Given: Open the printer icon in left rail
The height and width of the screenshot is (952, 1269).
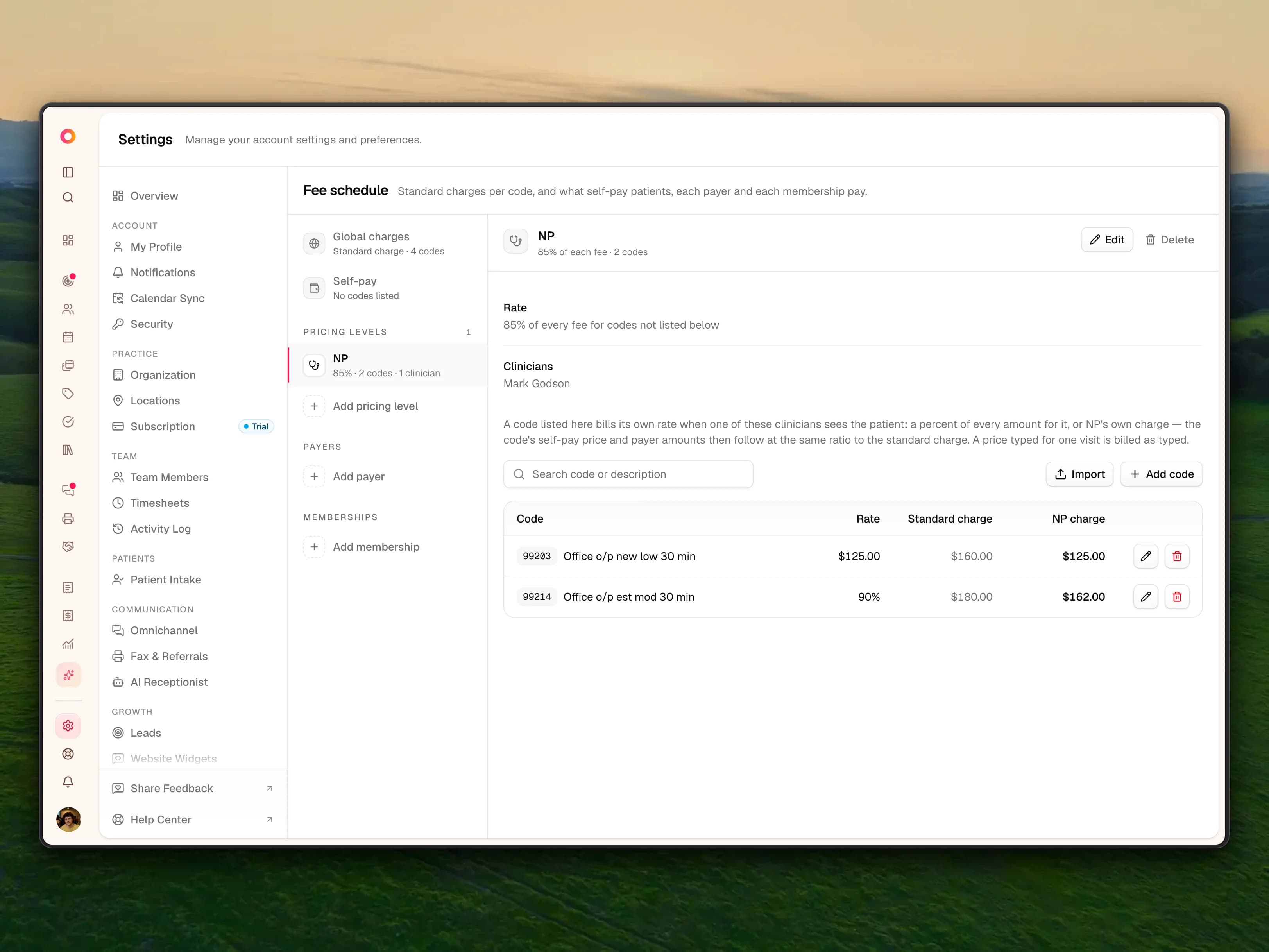Looking at the screenshot, I should [68, 519].
